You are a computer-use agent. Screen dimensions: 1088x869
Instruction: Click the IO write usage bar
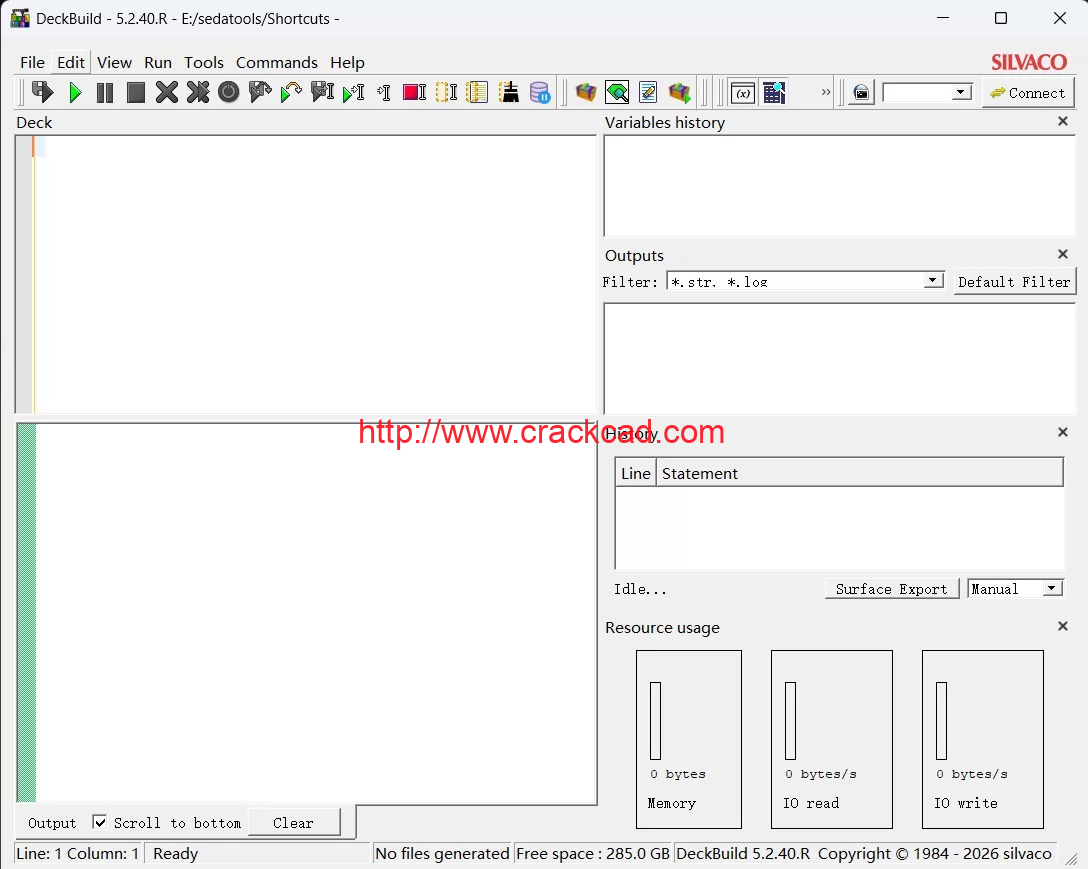942,720
